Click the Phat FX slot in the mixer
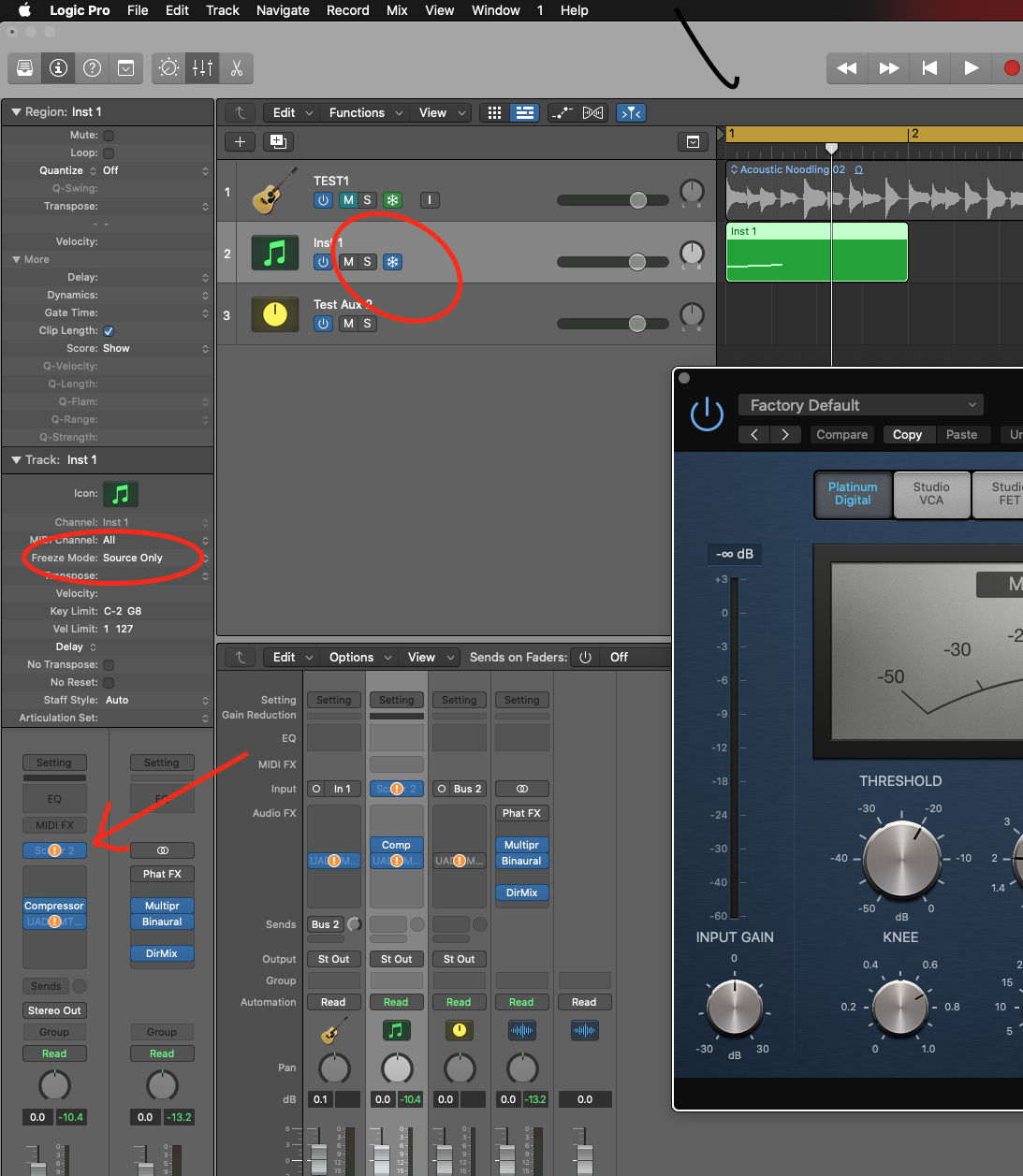 pos(521,813)
